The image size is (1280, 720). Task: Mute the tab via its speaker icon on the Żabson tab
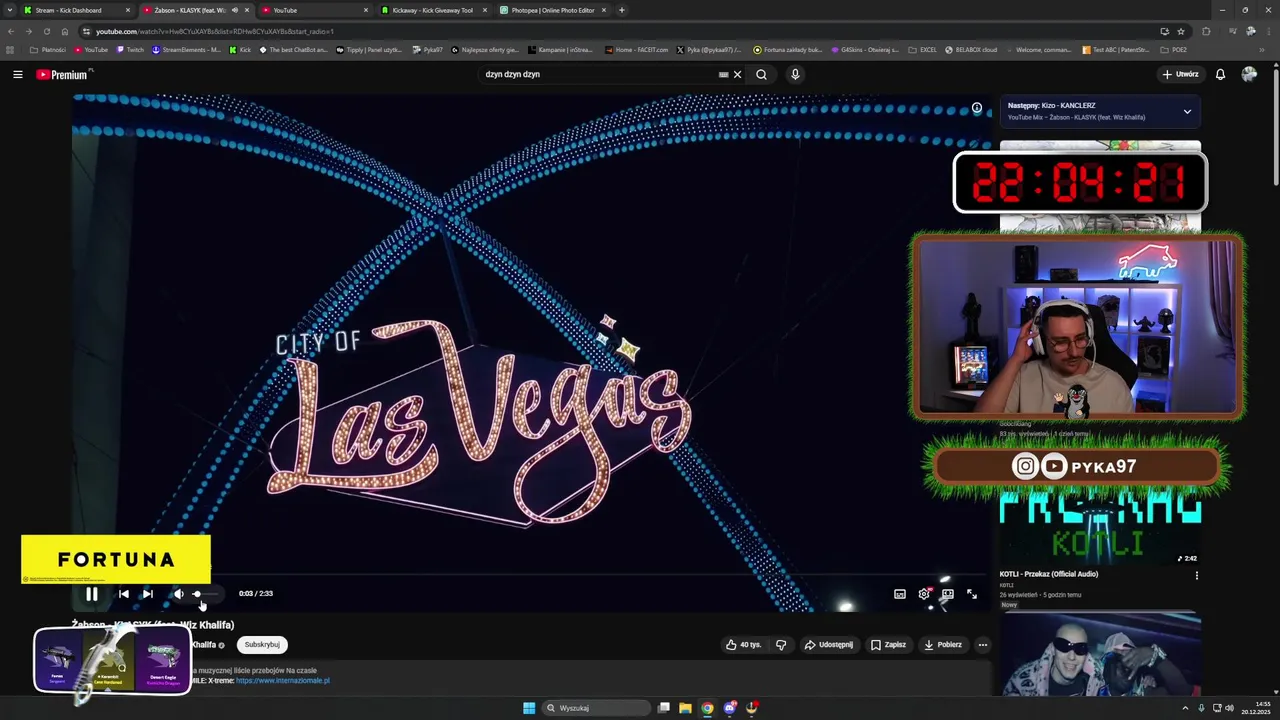235,10
